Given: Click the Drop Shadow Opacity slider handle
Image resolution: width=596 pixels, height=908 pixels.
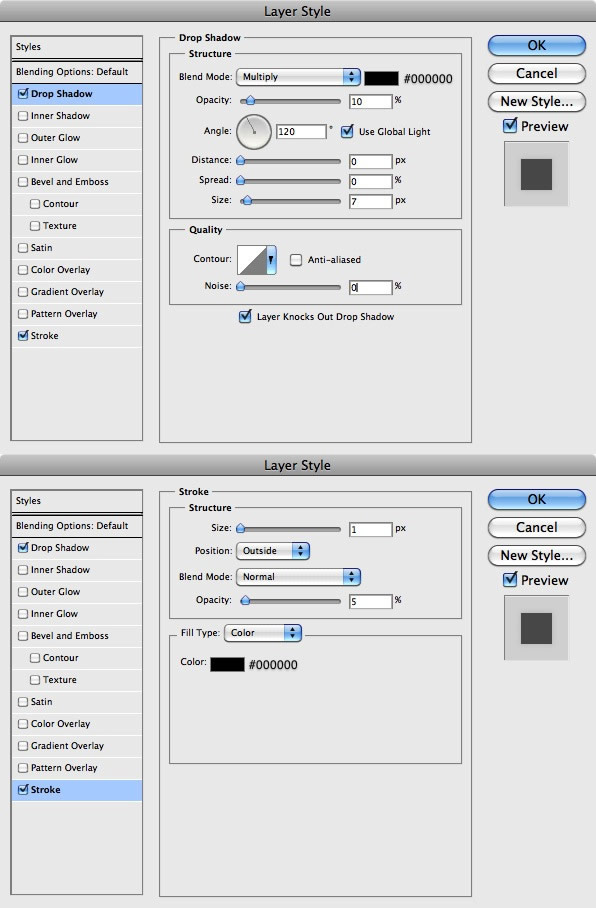Looking at the screenshot, I should point(250,101).
